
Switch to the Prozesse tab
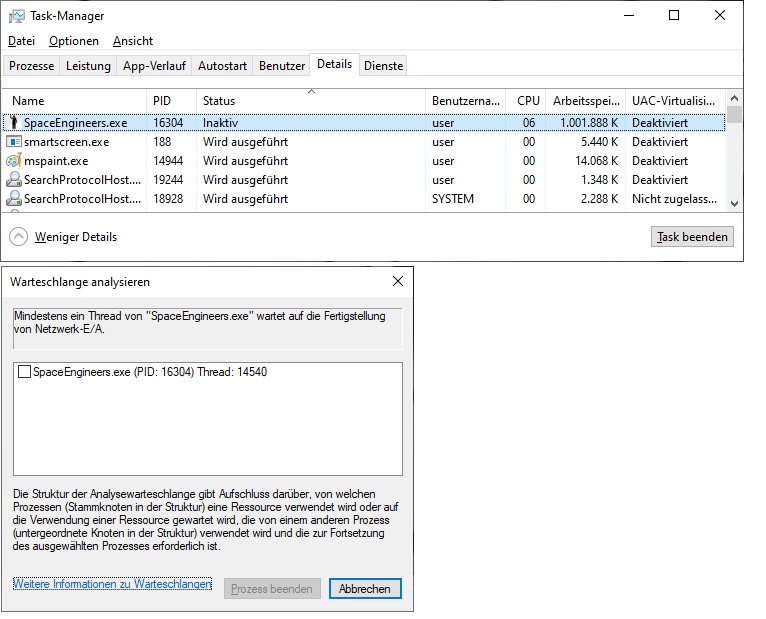(x=31, y=66)
